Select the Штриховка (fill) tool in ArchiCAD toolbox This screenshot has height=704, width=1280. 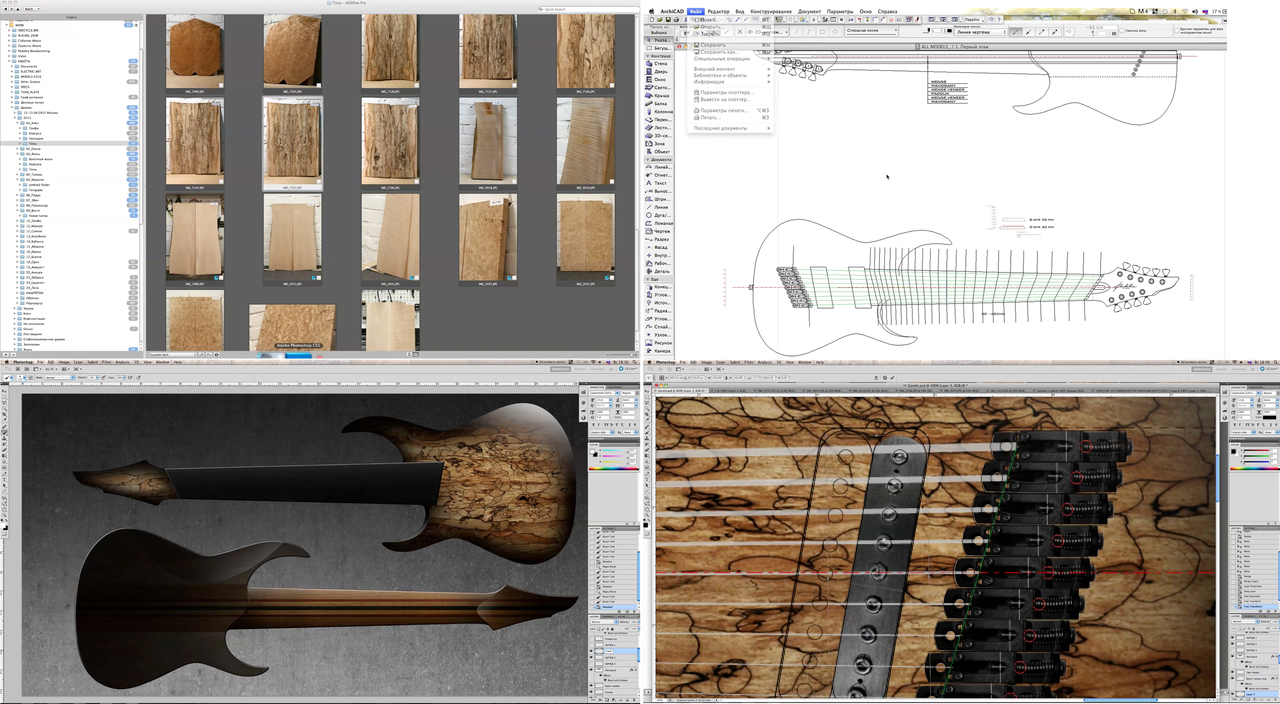tap(658, 199)
